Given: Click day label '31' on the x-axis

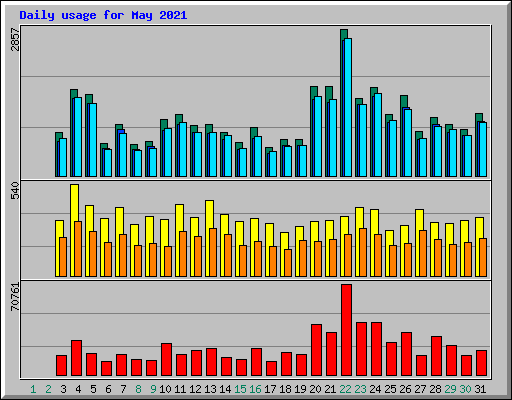Looking at the screenshot, I should [x=480, y=389].
